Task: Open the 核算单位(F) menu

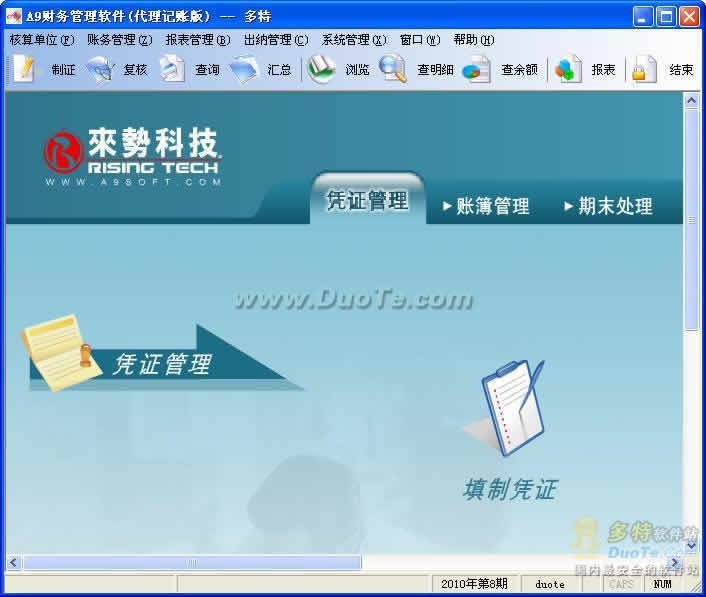Action: pyautogui.click(x=42, y=40)
